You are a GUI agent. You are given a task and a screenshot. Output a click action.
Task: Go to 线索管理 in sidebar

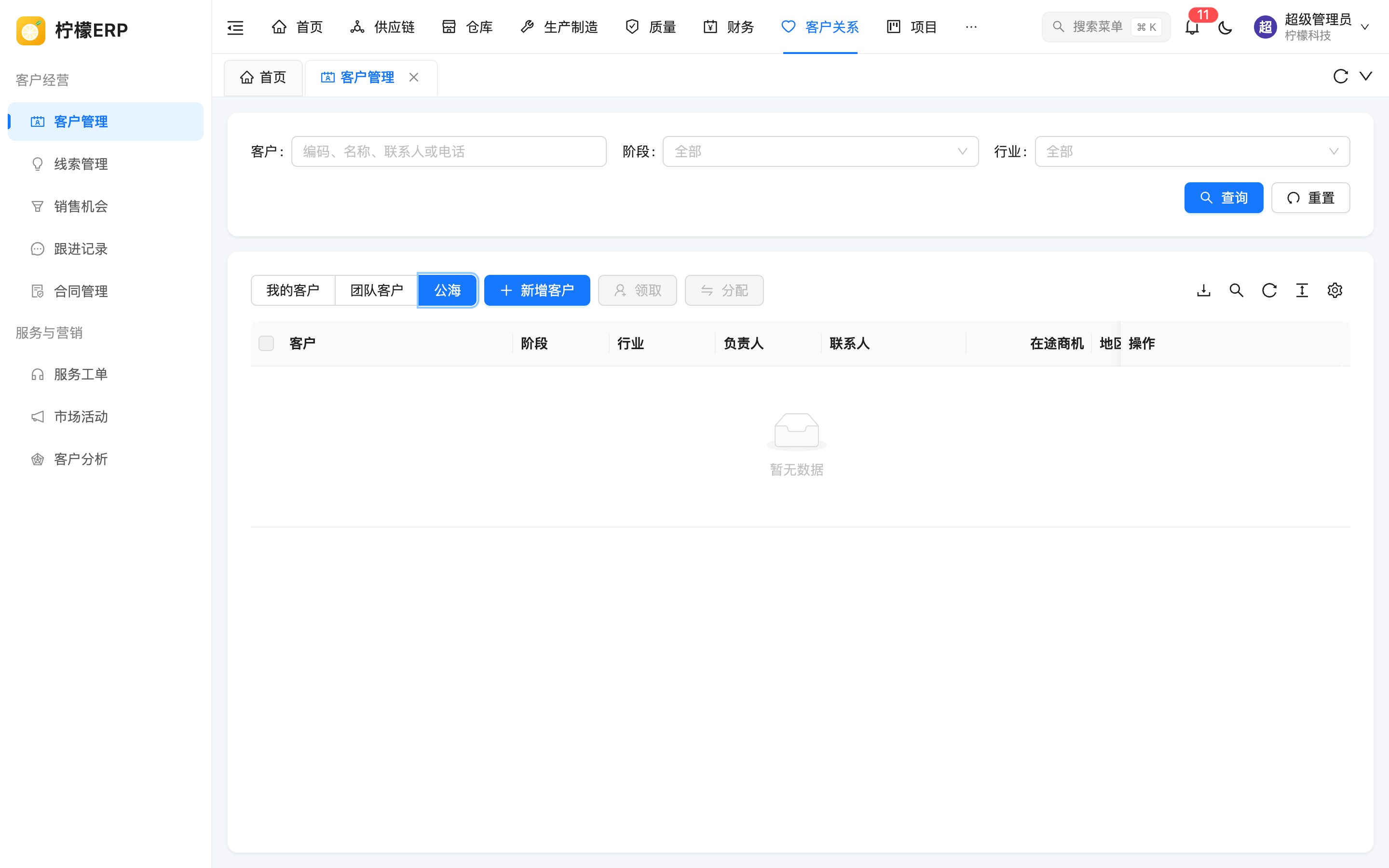click(106, 164)
